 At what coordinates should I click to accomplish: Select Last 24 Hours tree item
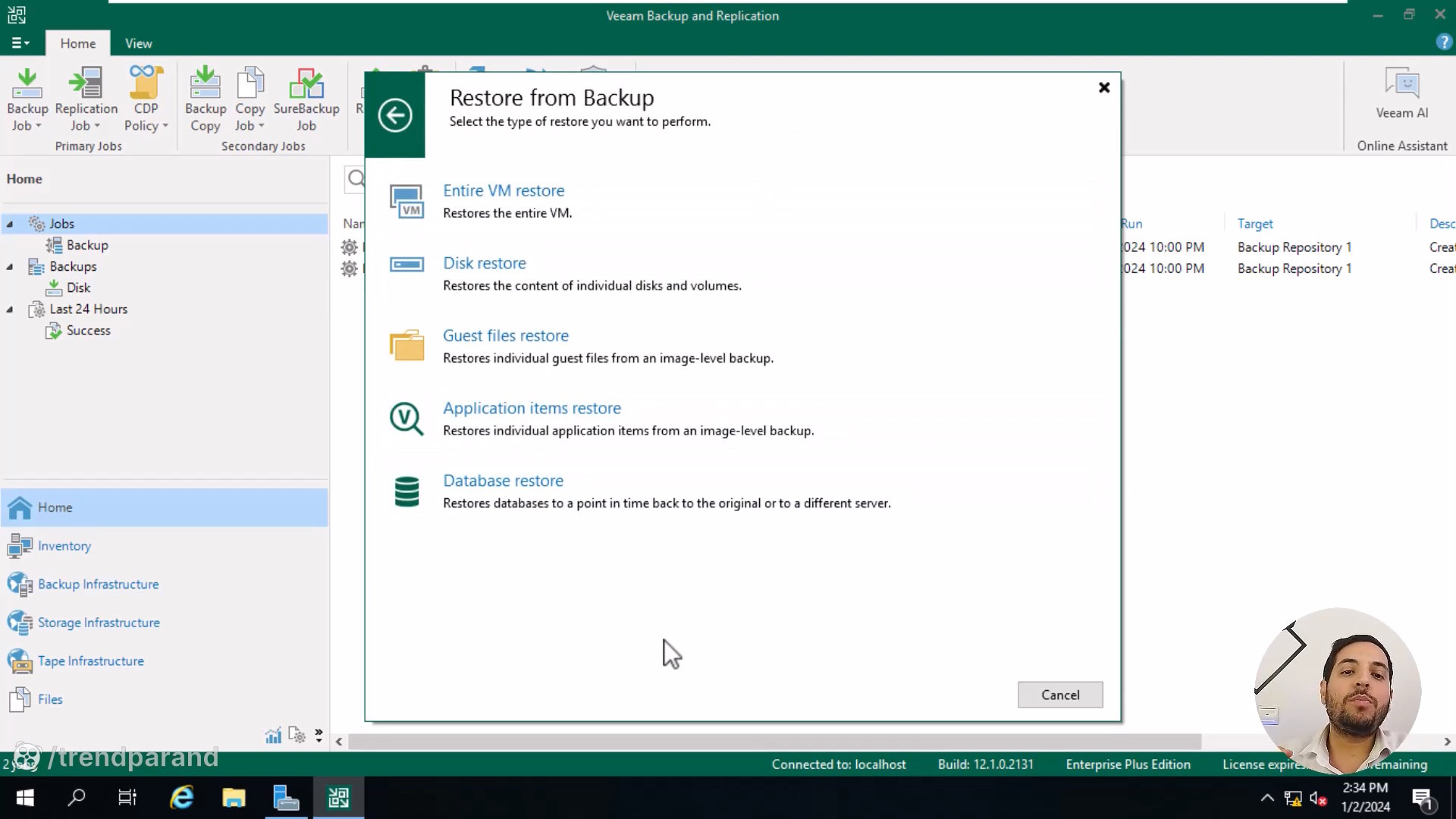88,309
